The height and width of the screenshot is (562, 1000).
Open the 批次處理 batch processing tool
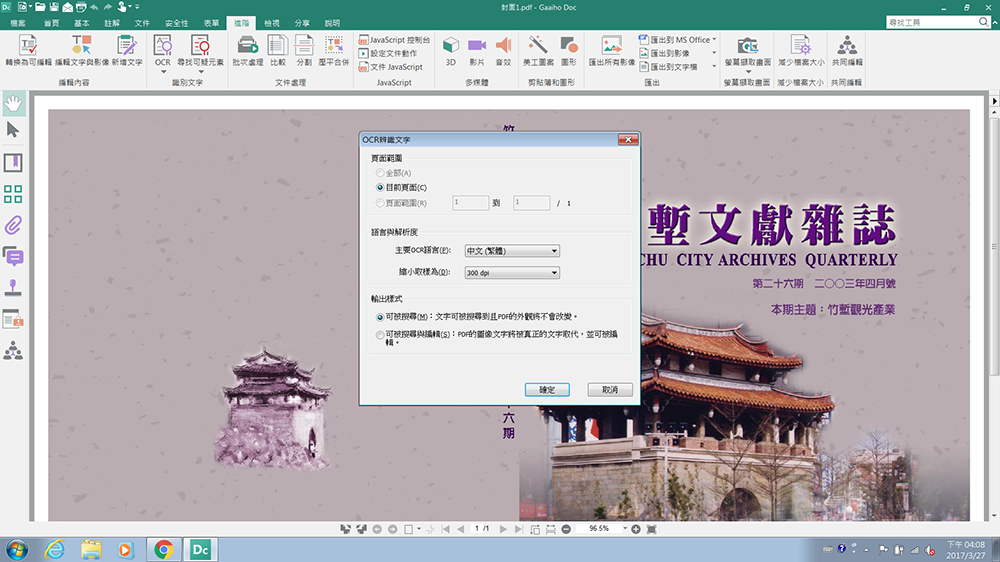pyautogui.click(x=246, y=45)
